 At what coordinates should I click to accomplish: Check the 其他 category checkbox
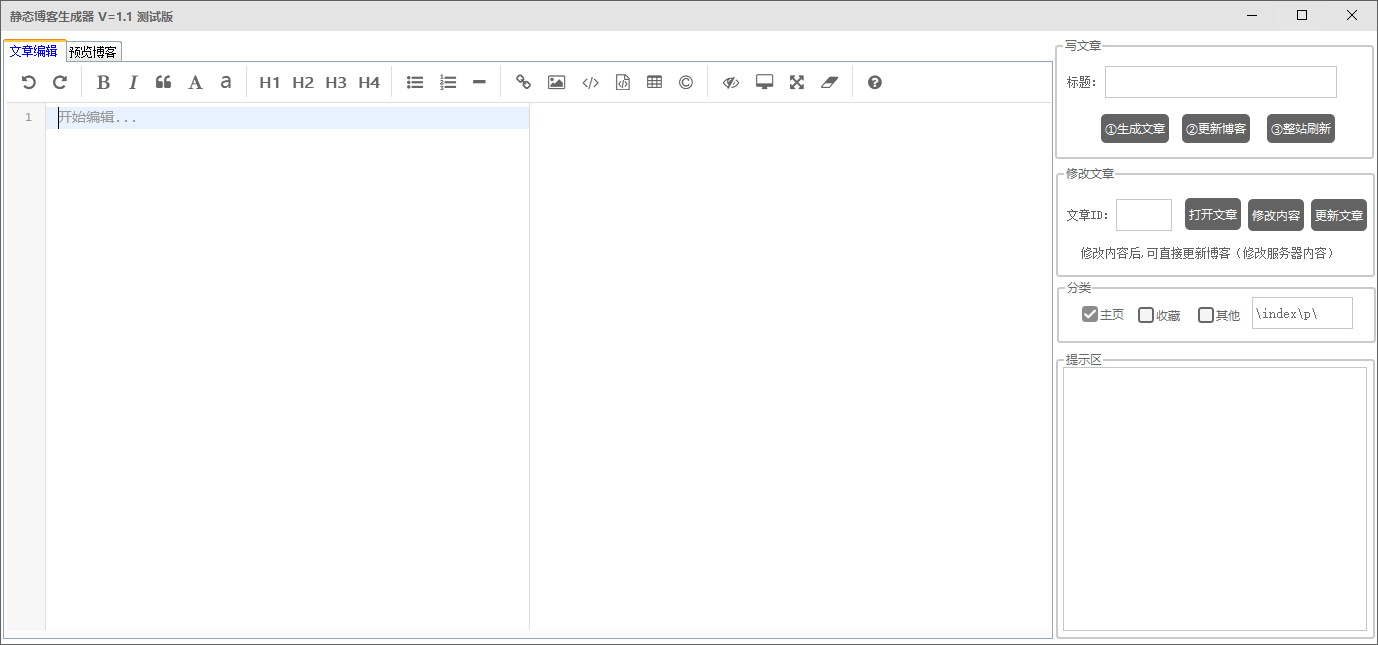[1206, 315]
